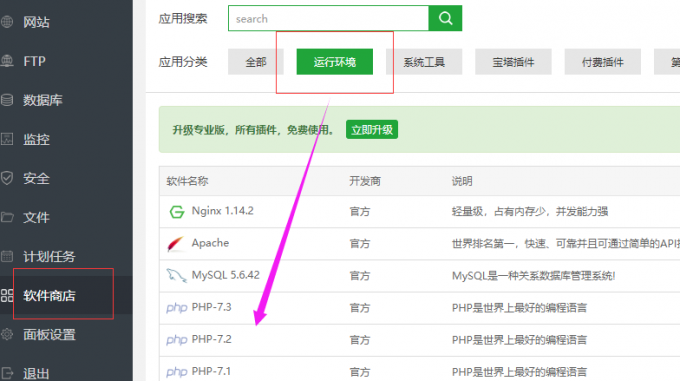
Task: Click the 软件名称 column header
Action: coord(187,181)
